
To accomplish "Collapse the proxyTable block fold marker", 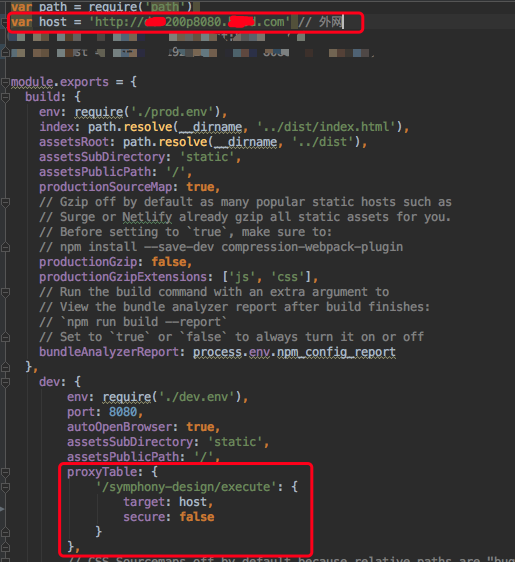I will point(5,472).
